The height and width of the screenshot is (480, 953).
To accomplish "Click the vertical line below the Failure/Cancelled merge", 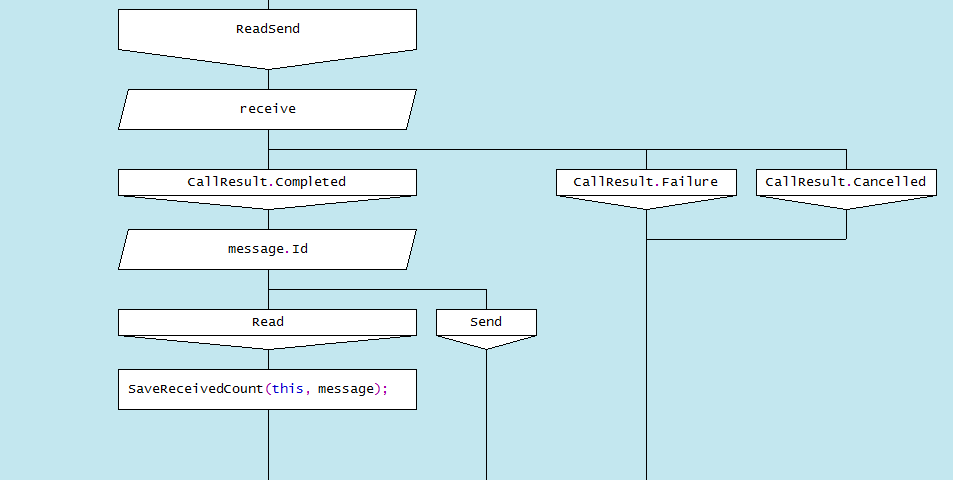I will (x=646, y=360).
